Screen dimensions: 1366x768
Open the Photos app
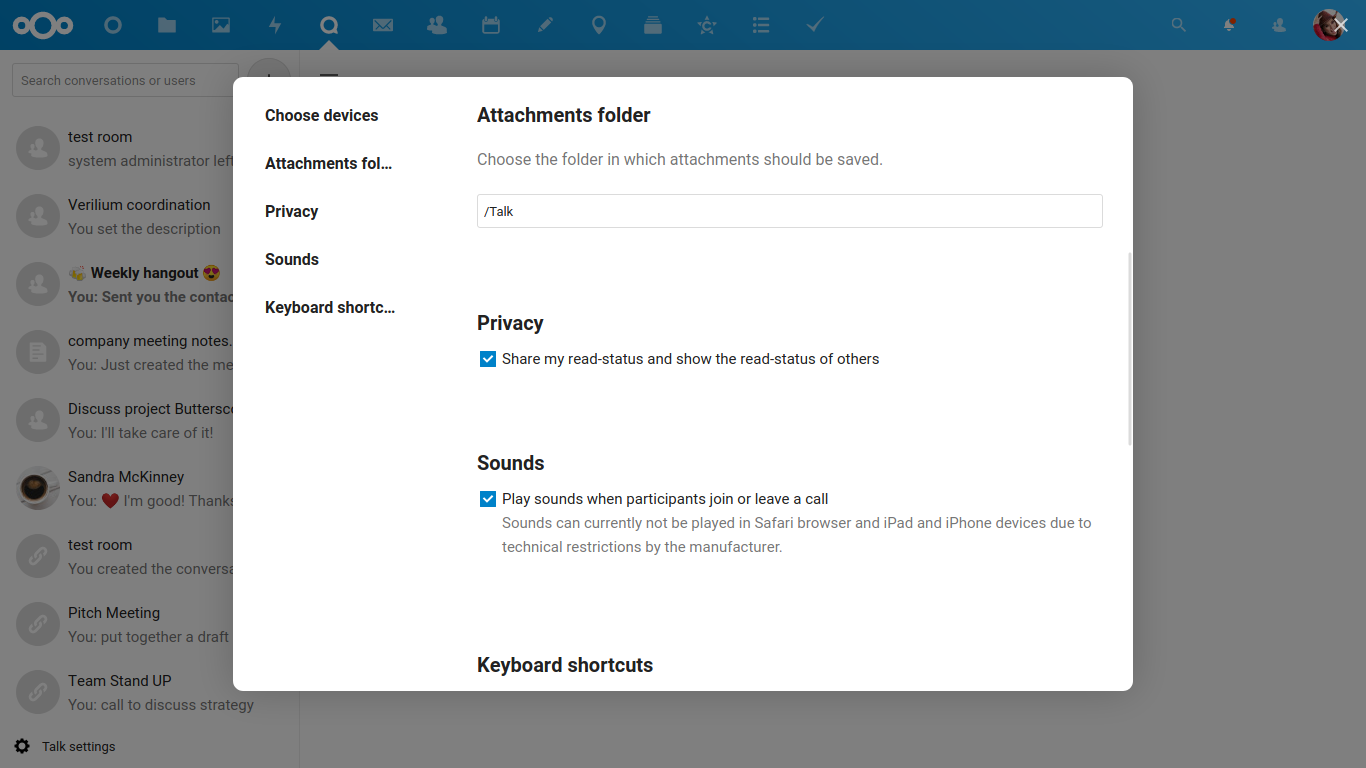221,25
